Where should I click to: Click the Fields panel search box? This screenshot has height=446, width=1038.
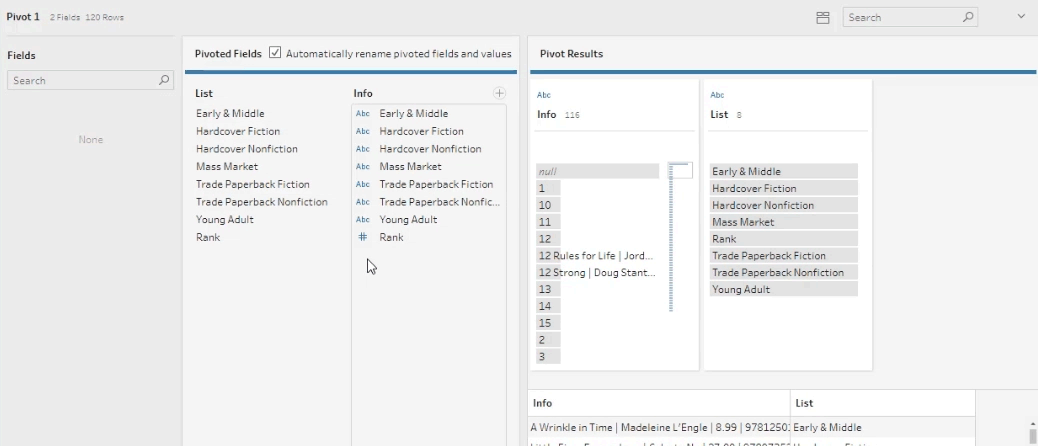pyautogui.click(x=85, y=80)
